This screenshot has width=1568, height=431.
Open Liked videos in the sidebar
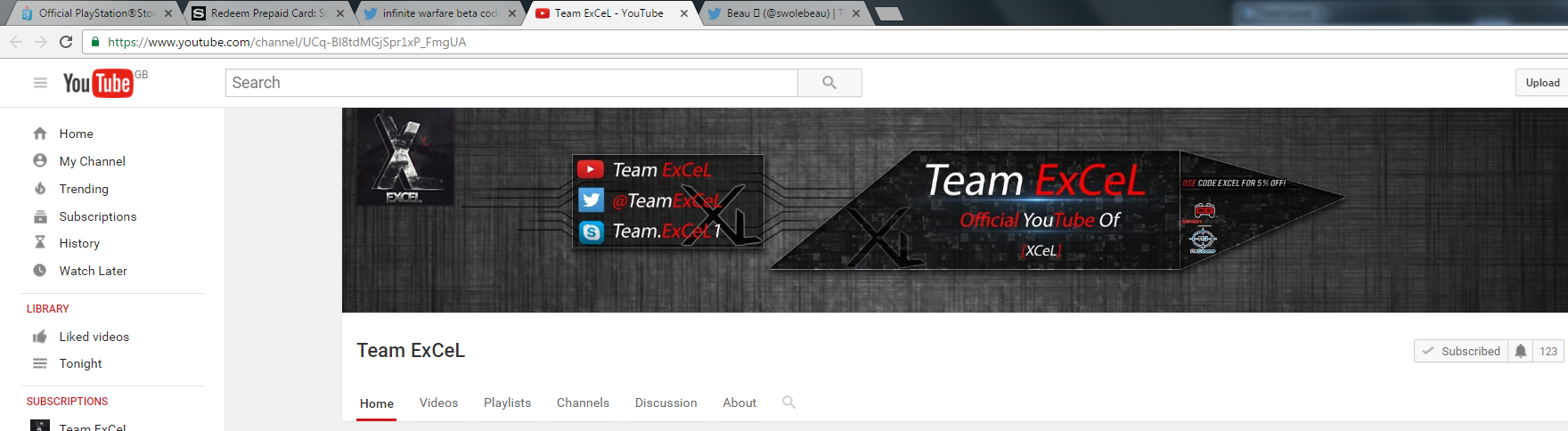(x=94, y=337)
